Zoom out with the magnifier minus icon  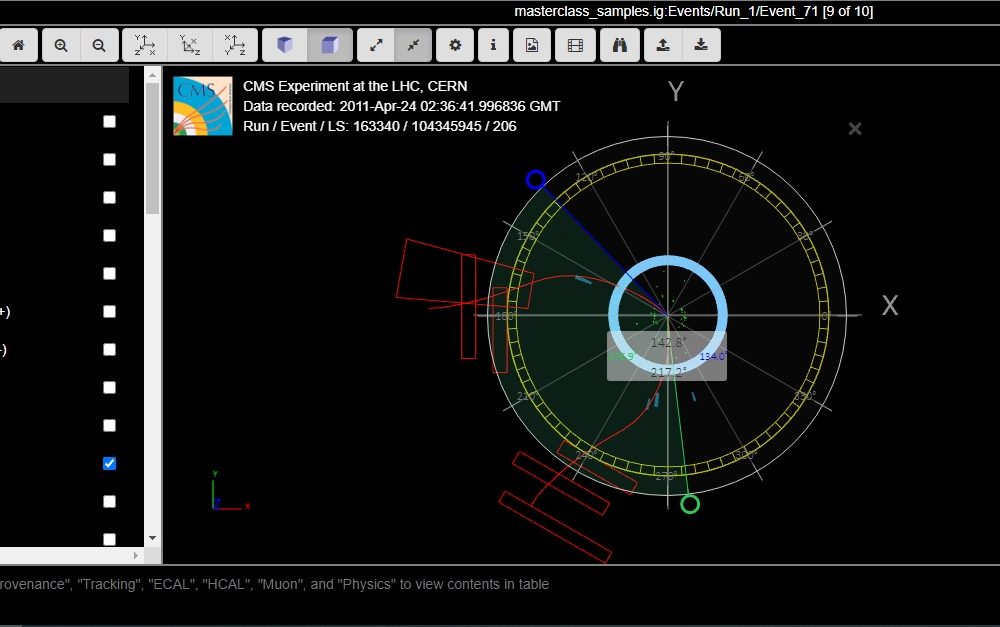point(98,45)
